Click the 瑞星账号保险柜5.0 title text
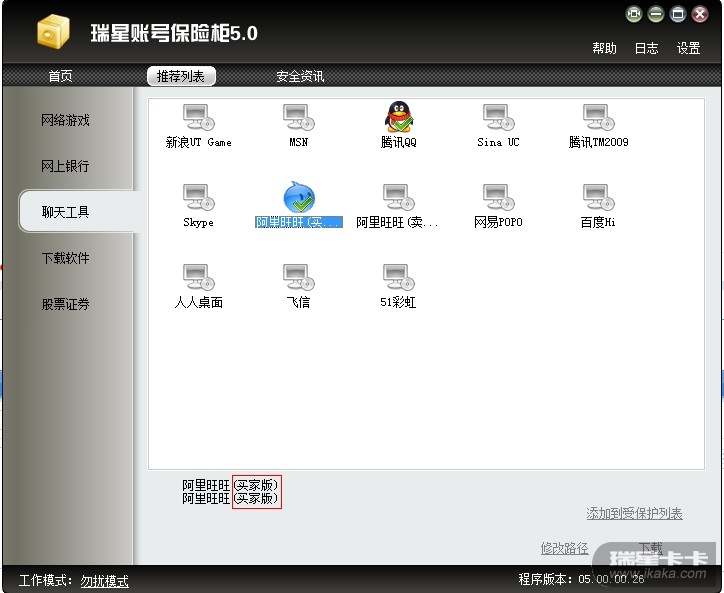Viewport: 724px width, 593px height. [174, 33]
